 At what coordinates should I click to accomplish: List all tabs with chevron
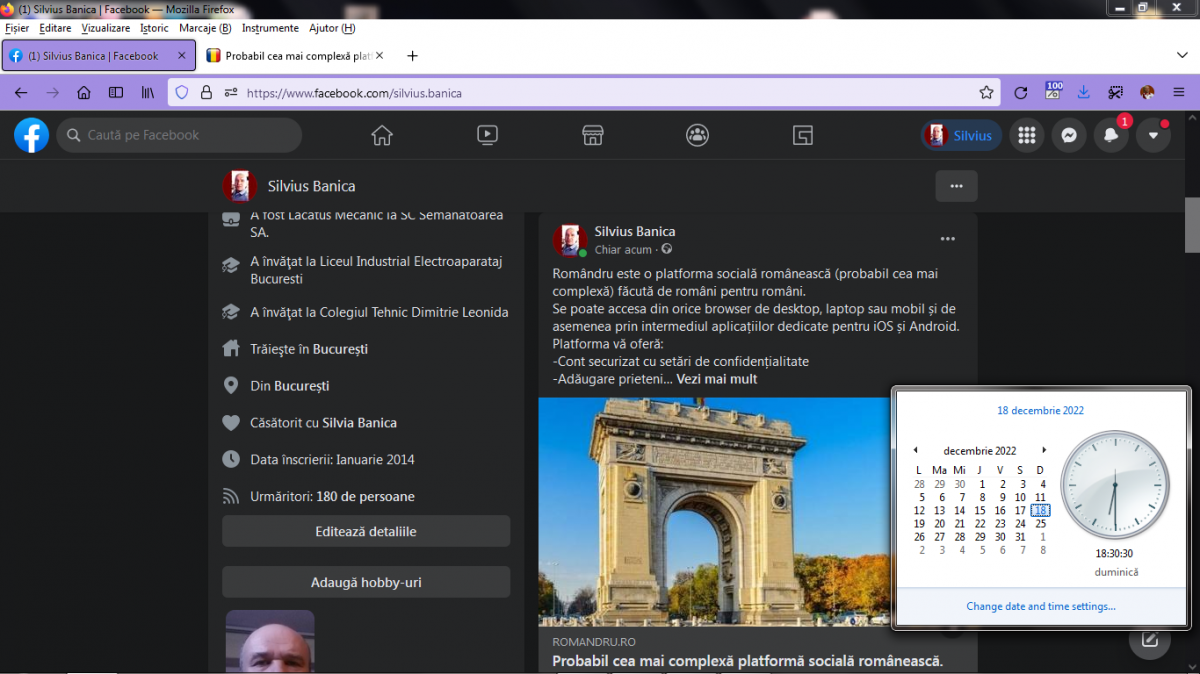(x=1181, y=55)
